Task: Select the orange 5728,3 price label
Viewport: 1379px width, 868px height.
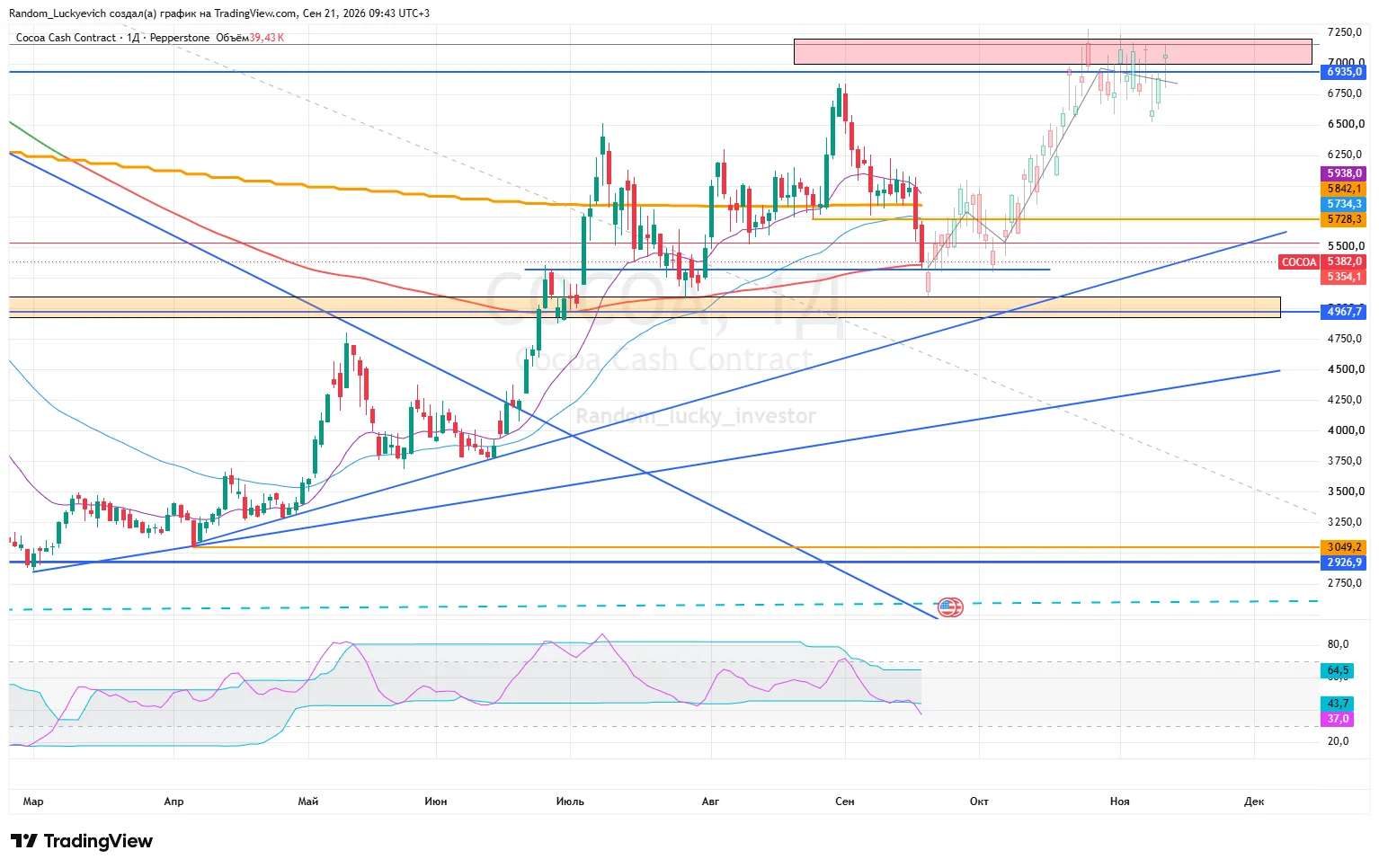Action: [x=1344, y=219]
